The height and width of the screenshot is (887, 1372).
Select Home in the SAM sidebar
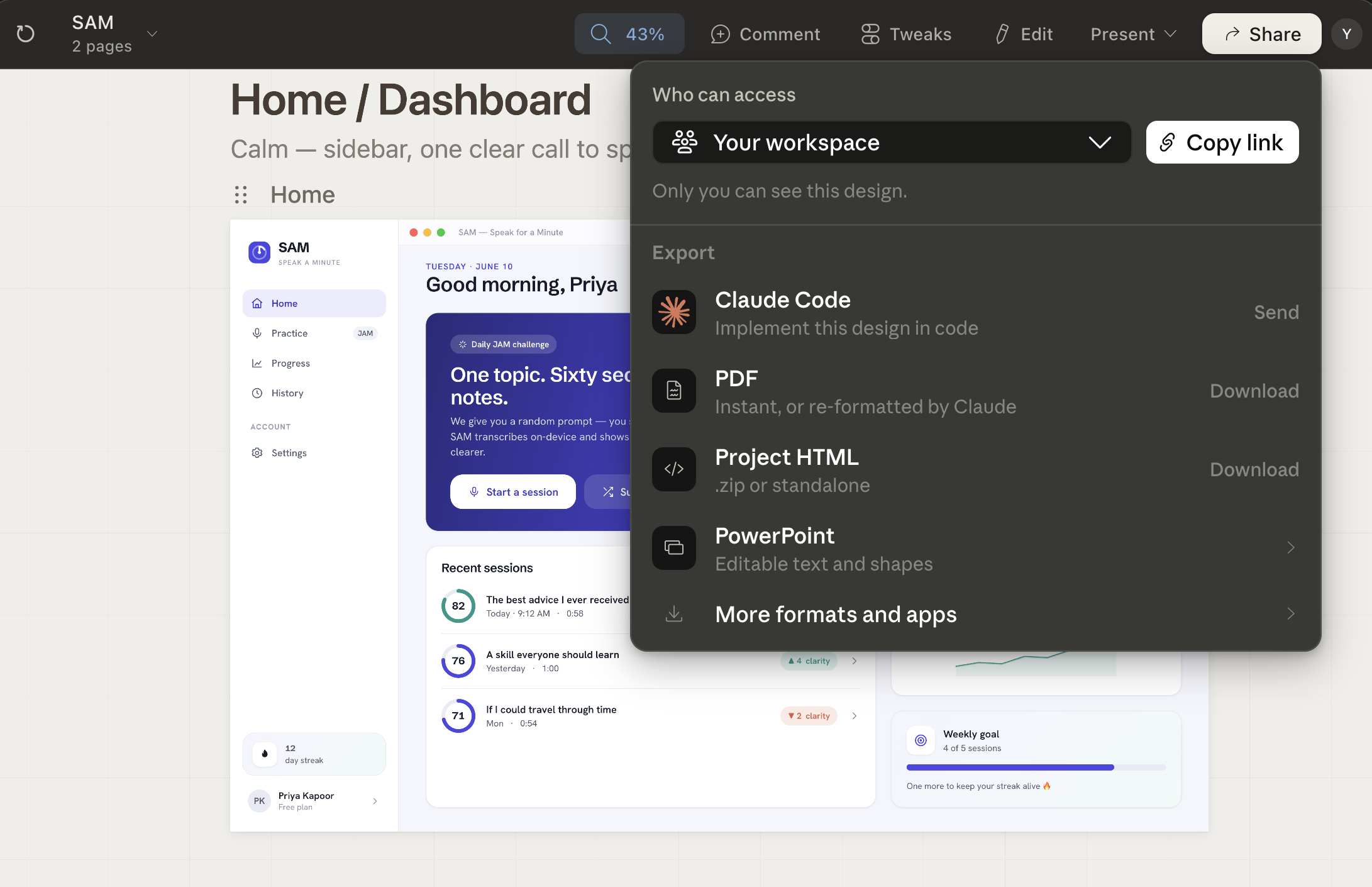tap(314, 303)
